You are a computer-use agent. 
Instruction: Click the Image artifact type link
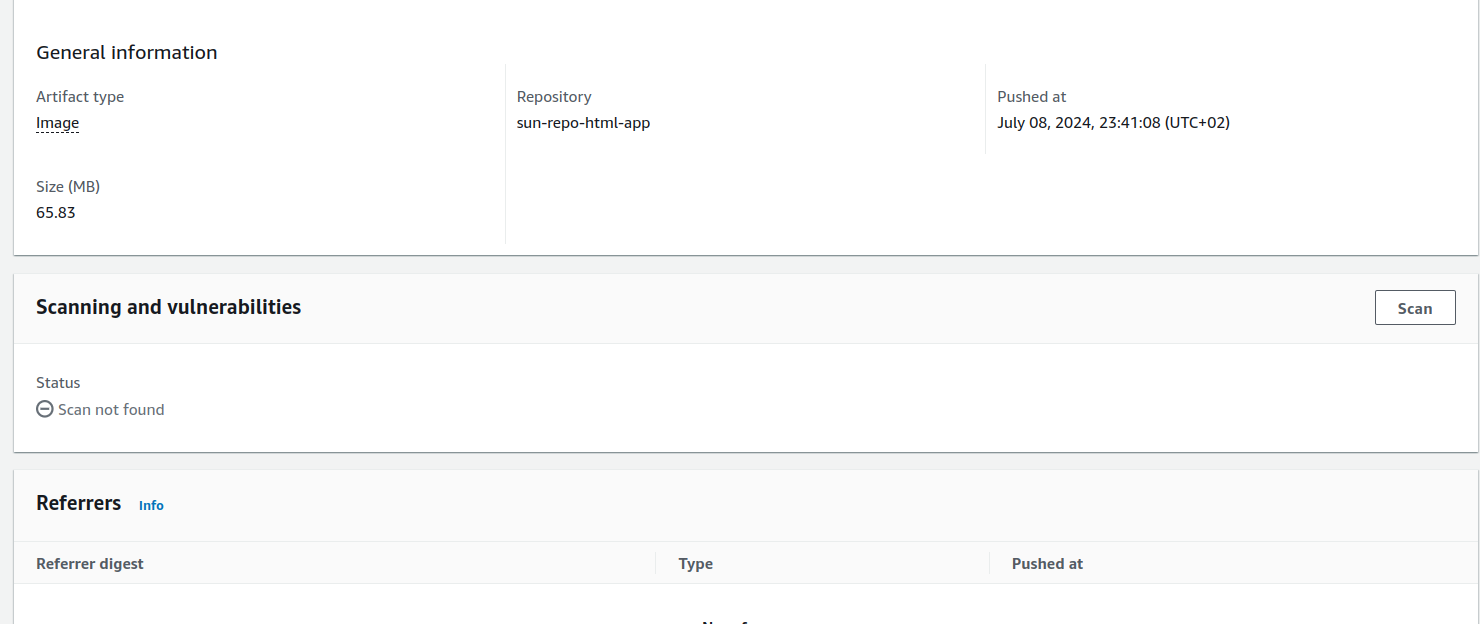pos(58,123)
